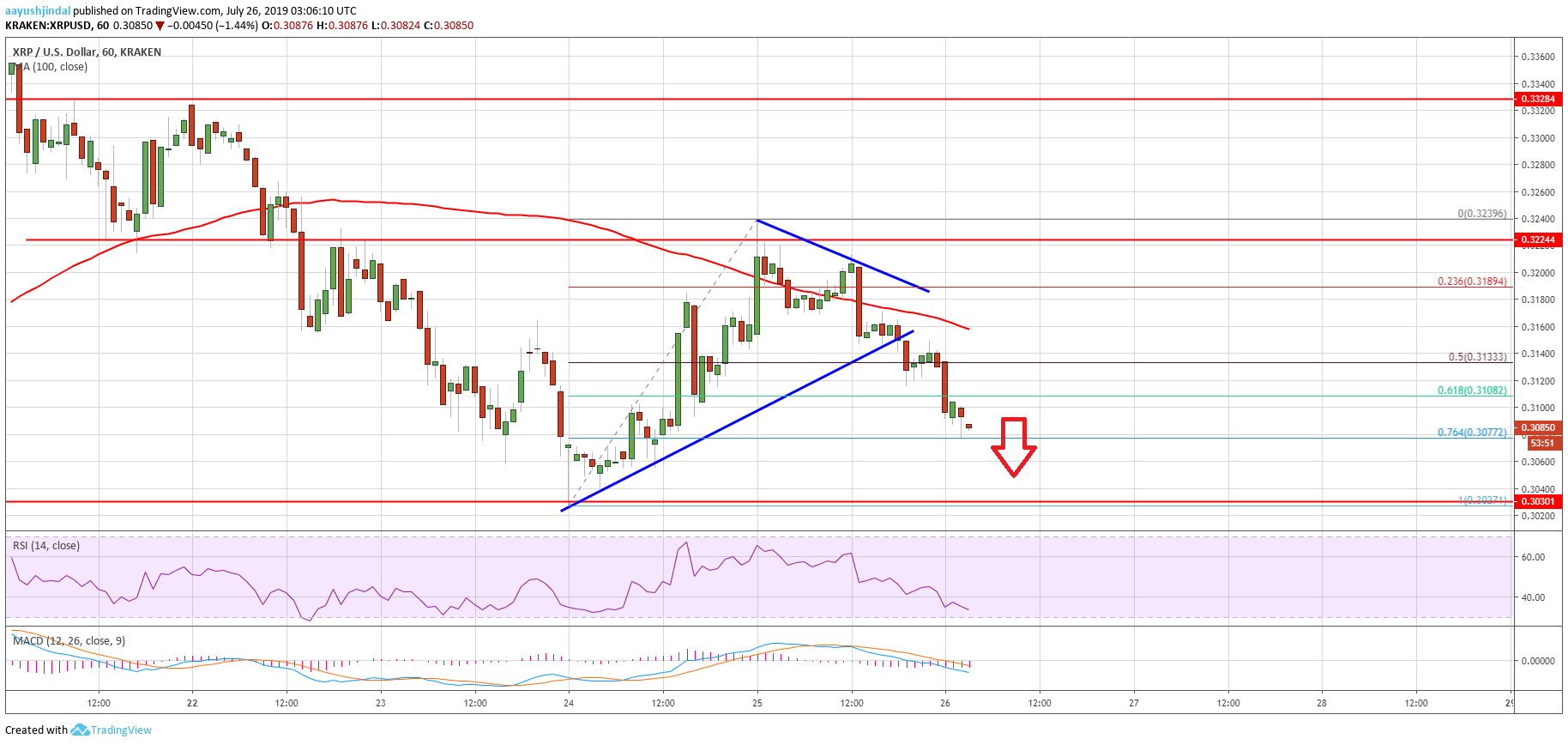Click the 0.31000 price axis label

[x=1537, y=408]
